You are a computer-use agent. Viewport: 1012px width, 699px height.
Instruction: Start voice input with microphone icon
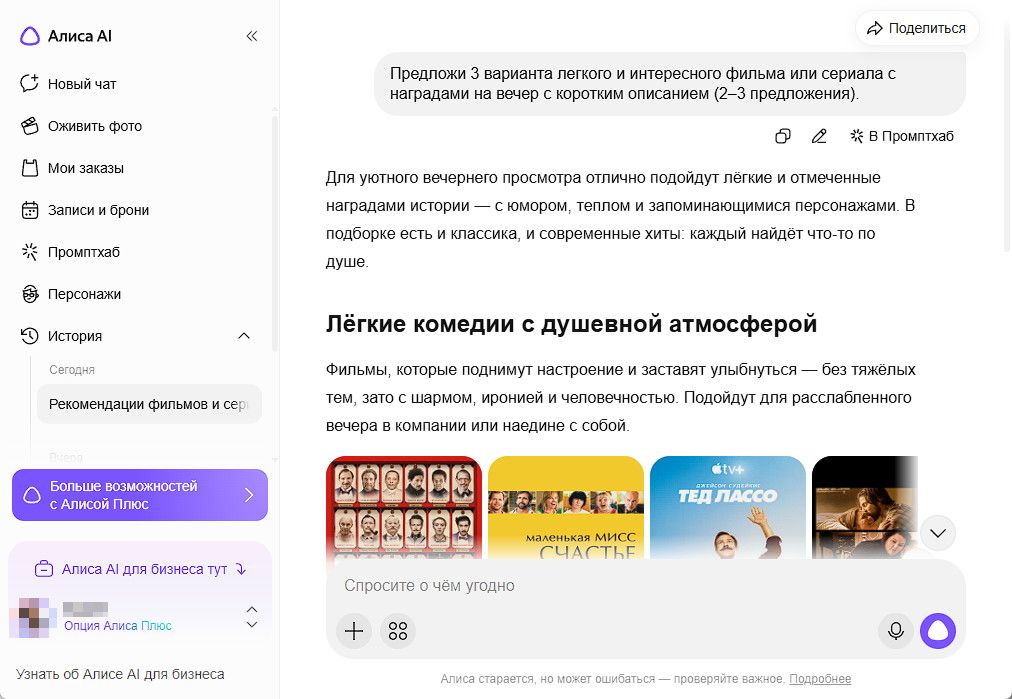click(896, 631)
